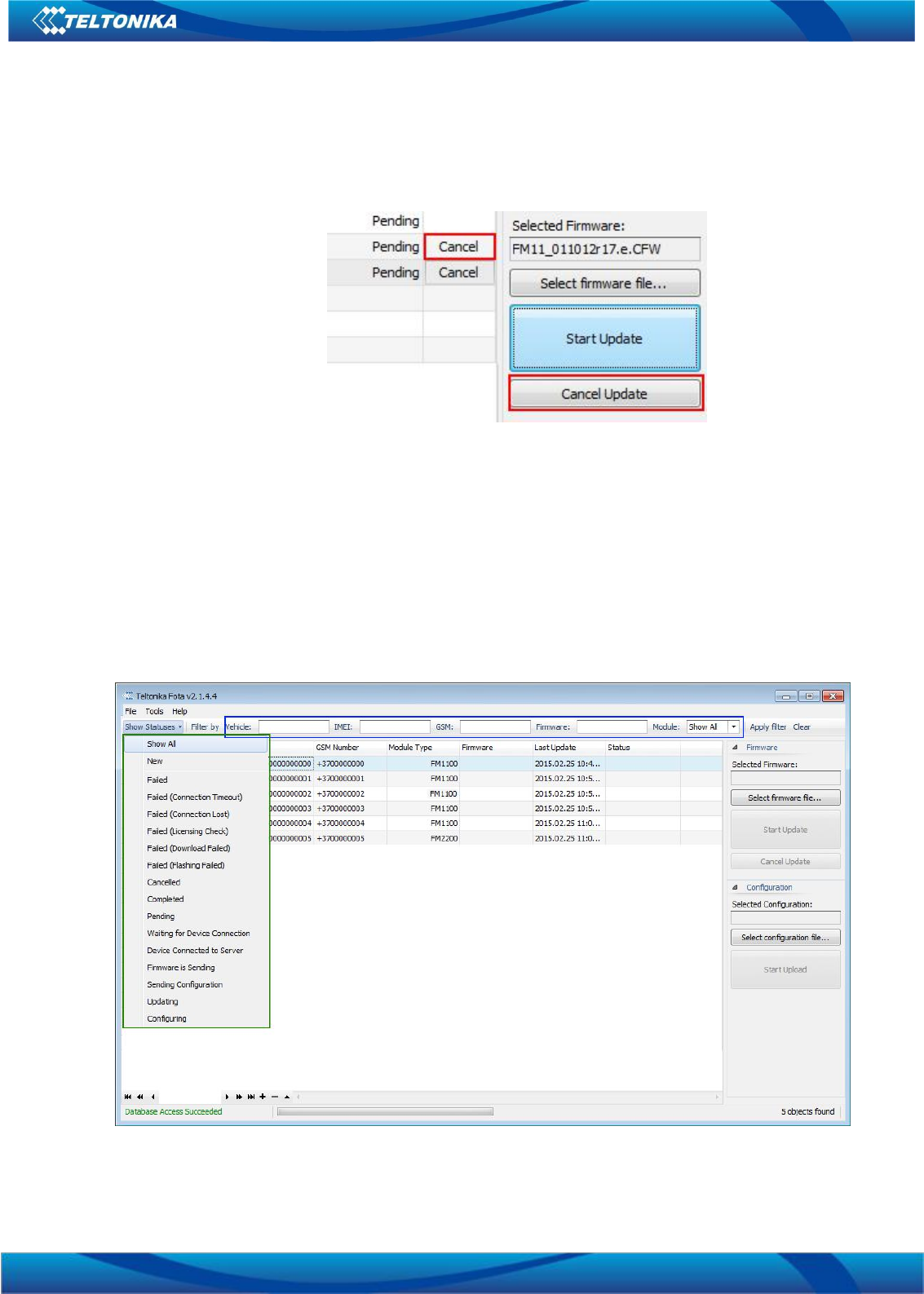The image size is (924, 1294).
Task: Select Failed (Licensing Check) filter
Action: (x=196, y=831)
